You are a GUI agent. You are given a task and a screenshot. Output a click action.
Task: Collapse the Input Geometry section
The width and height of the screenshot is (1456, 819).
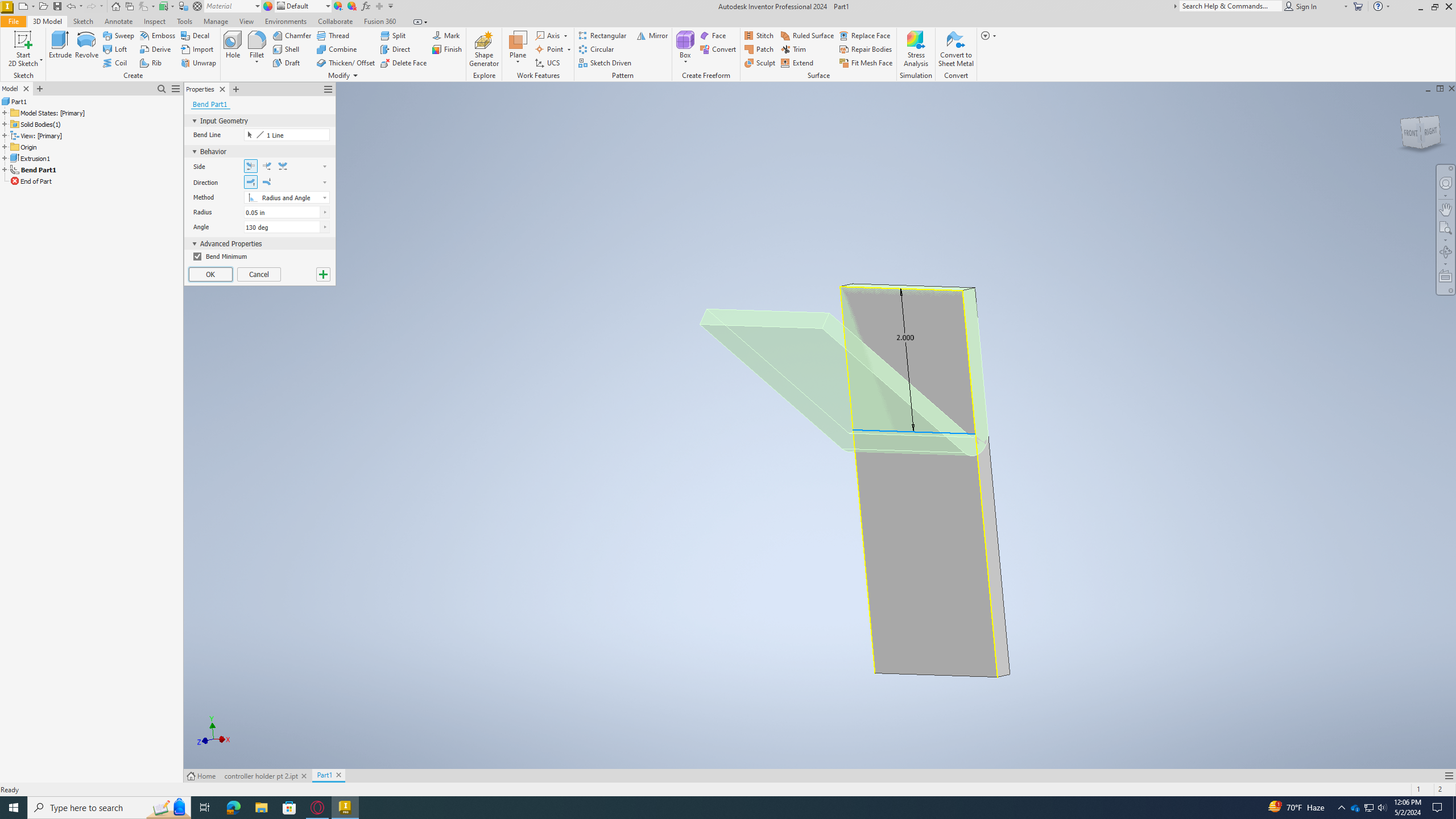point(195,121)
